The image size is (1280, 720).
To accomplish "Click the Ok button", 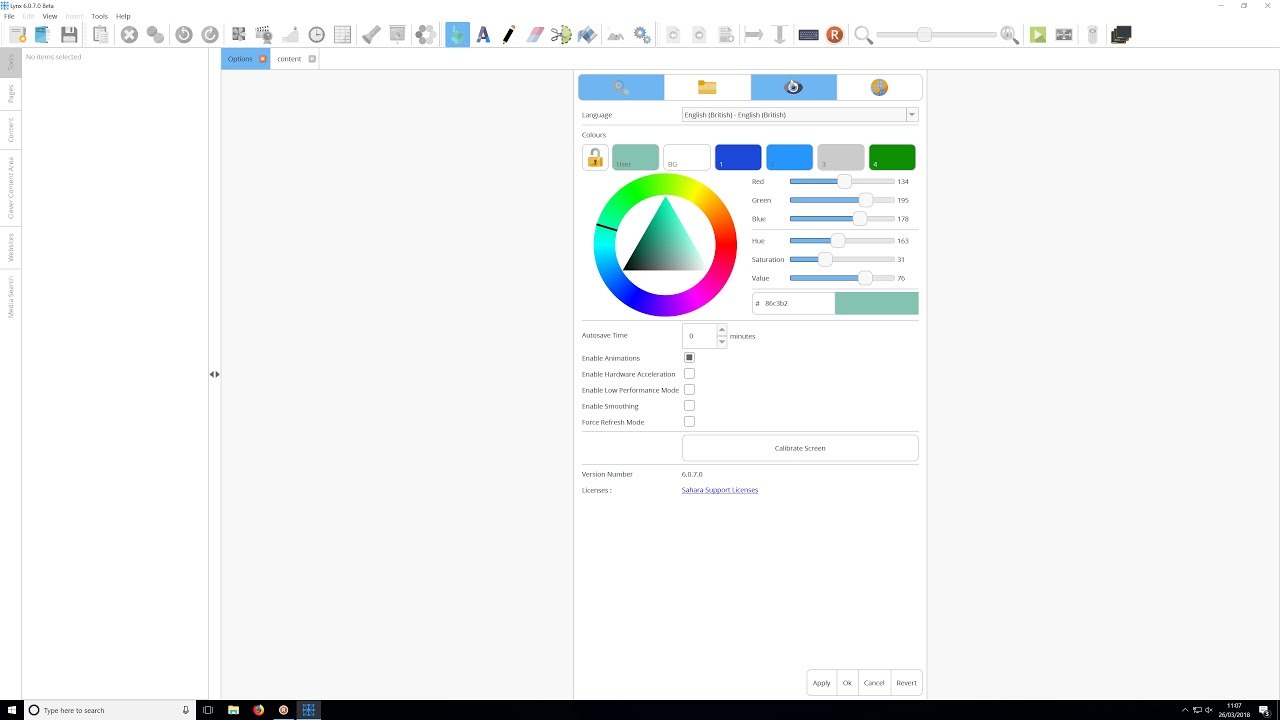I will point(847,683).
